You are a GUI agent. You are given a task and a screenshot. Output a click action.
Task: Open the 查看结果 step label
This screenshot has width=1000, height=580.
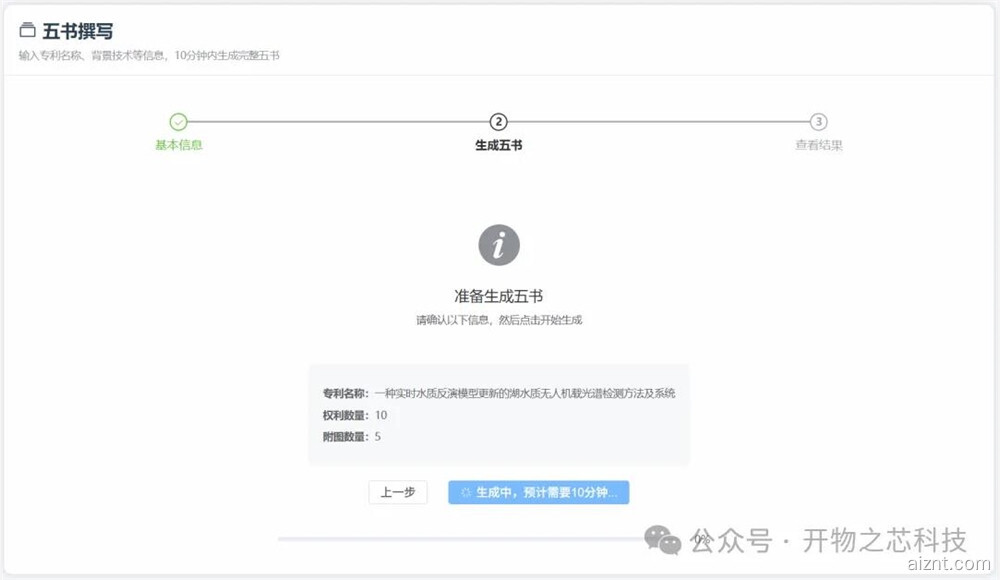coord(818,145)
